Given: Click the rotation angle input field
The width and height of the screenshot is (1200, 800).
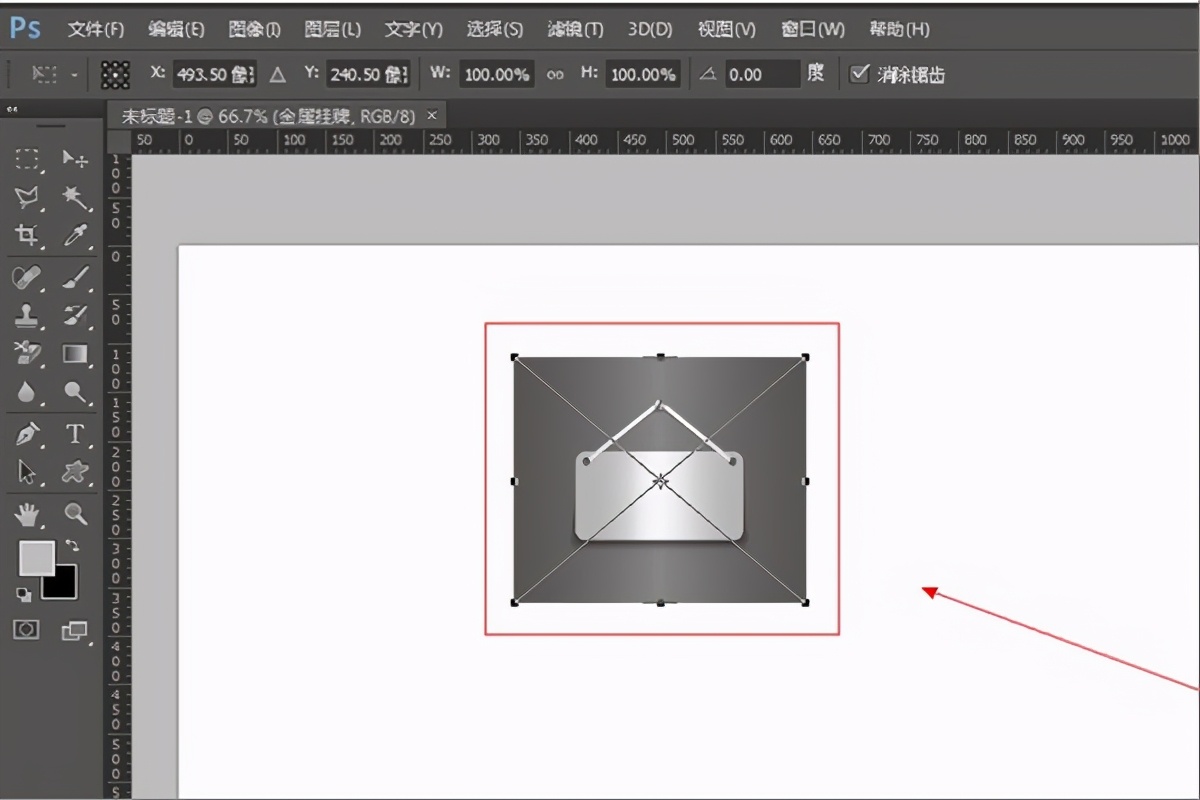Looking at the screenshot, I should (x=760, y=74).
